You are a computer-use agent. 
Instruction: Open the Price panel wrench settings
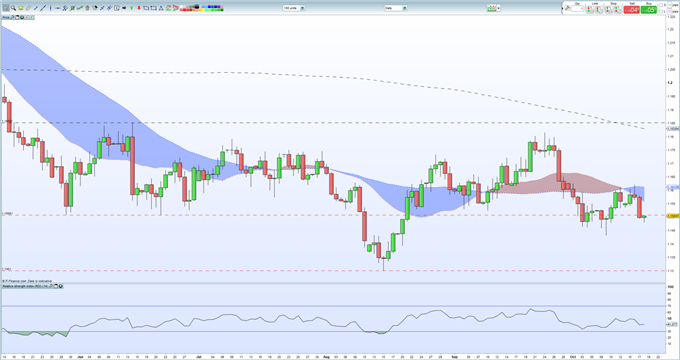[13, 17]
